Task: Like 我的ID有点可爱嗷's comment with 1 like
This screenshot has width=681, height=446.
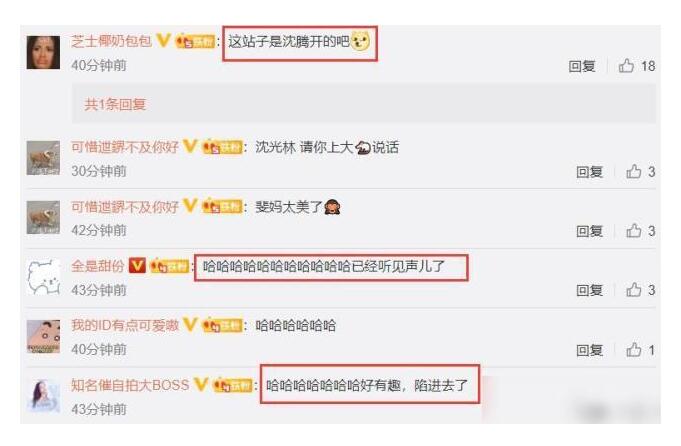Action: (x=634, y=350)
